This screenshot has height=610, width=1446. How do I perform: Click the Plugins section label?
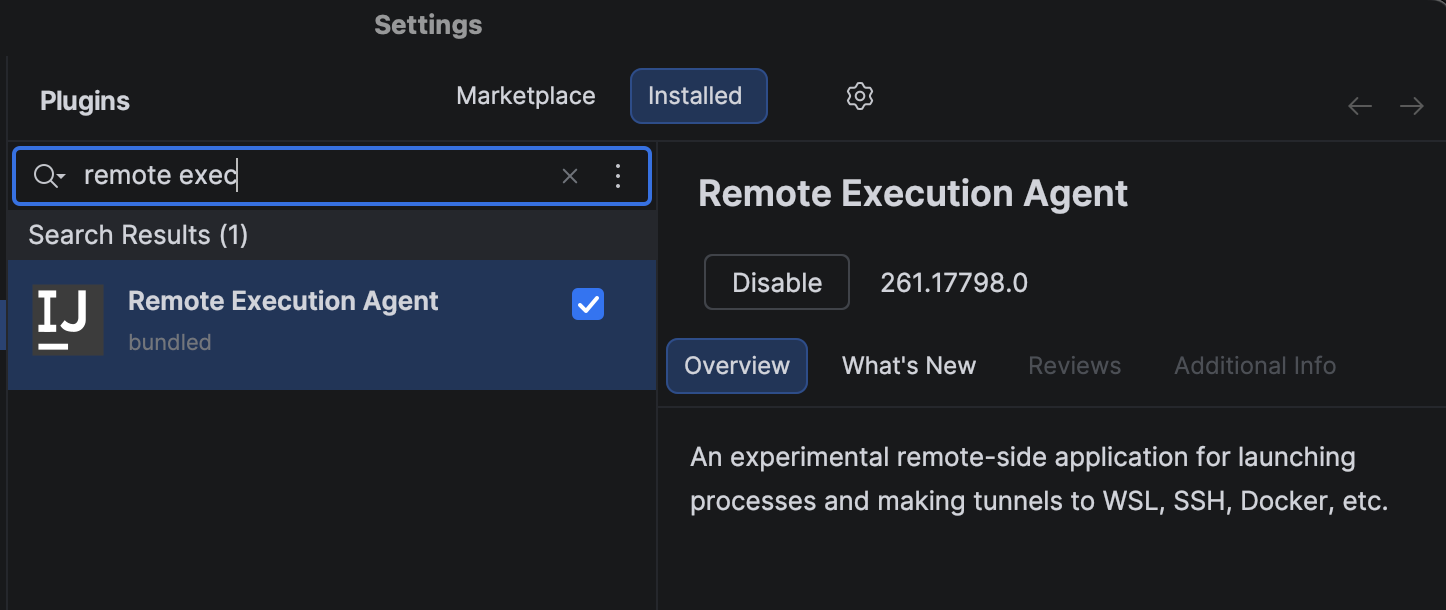pos(84,100)
